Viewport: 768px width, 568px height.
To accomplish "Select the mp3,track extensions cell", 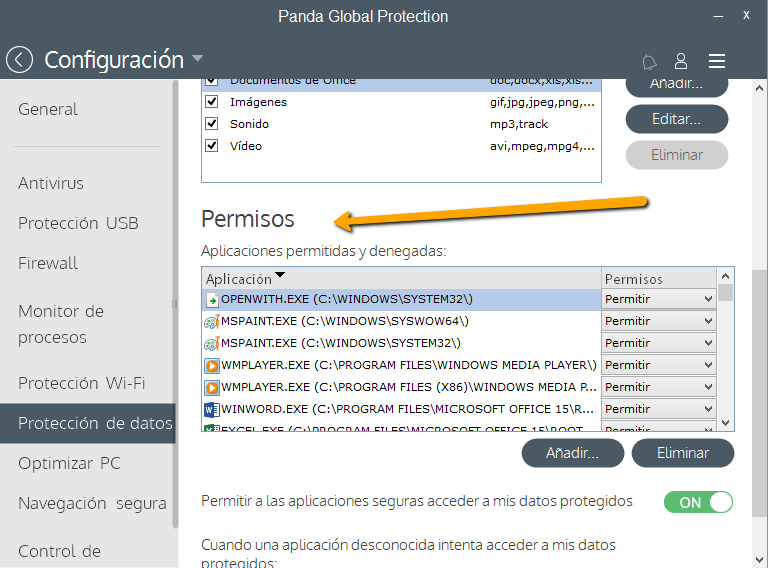I will tap(519, 124).
